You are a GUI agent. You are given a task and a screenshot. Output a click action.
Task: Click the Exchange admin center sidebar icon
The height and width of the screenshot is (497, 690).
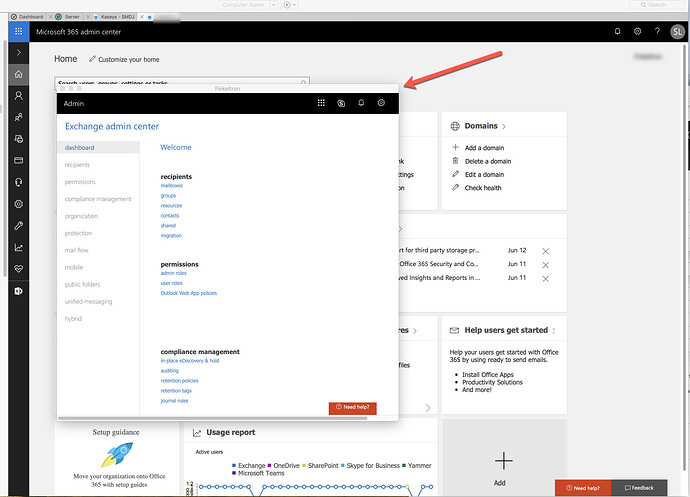[x=19, y=290]
